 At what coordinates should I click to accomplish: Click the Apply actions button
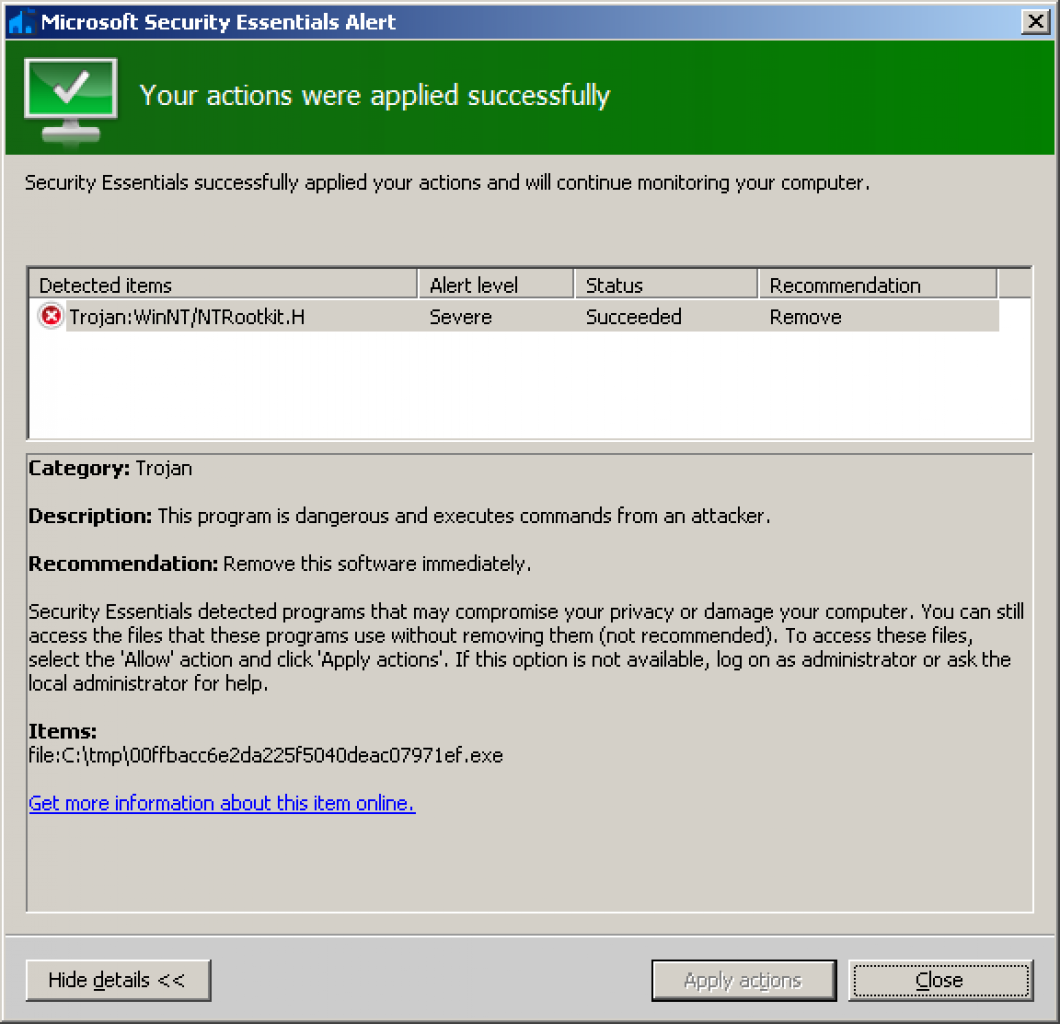744,980
